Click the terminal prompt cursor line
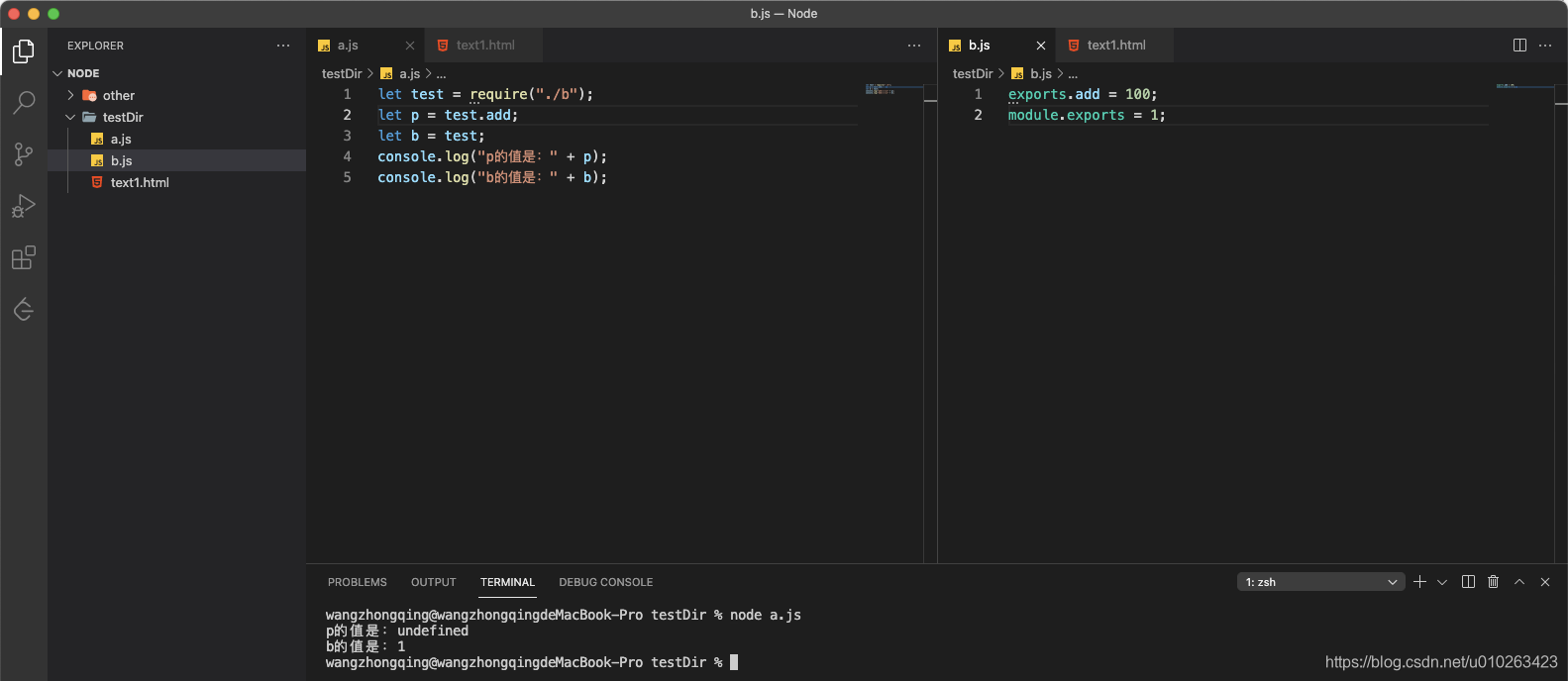This screenshot has height=681, width=1568. point(532,662)
